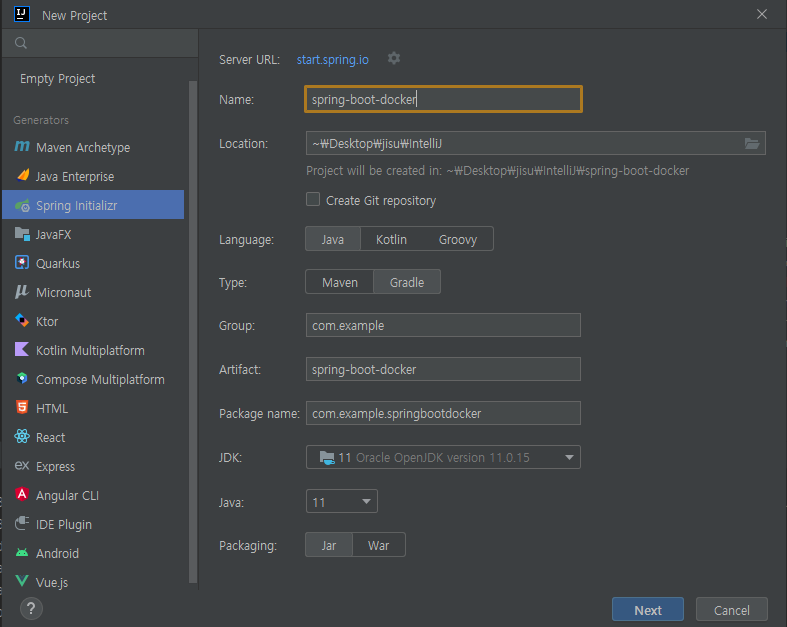The width and height of the screenshot is (787, 627).
Task: Open the start.spring.io server link
Action: click(x=332, y=60)
